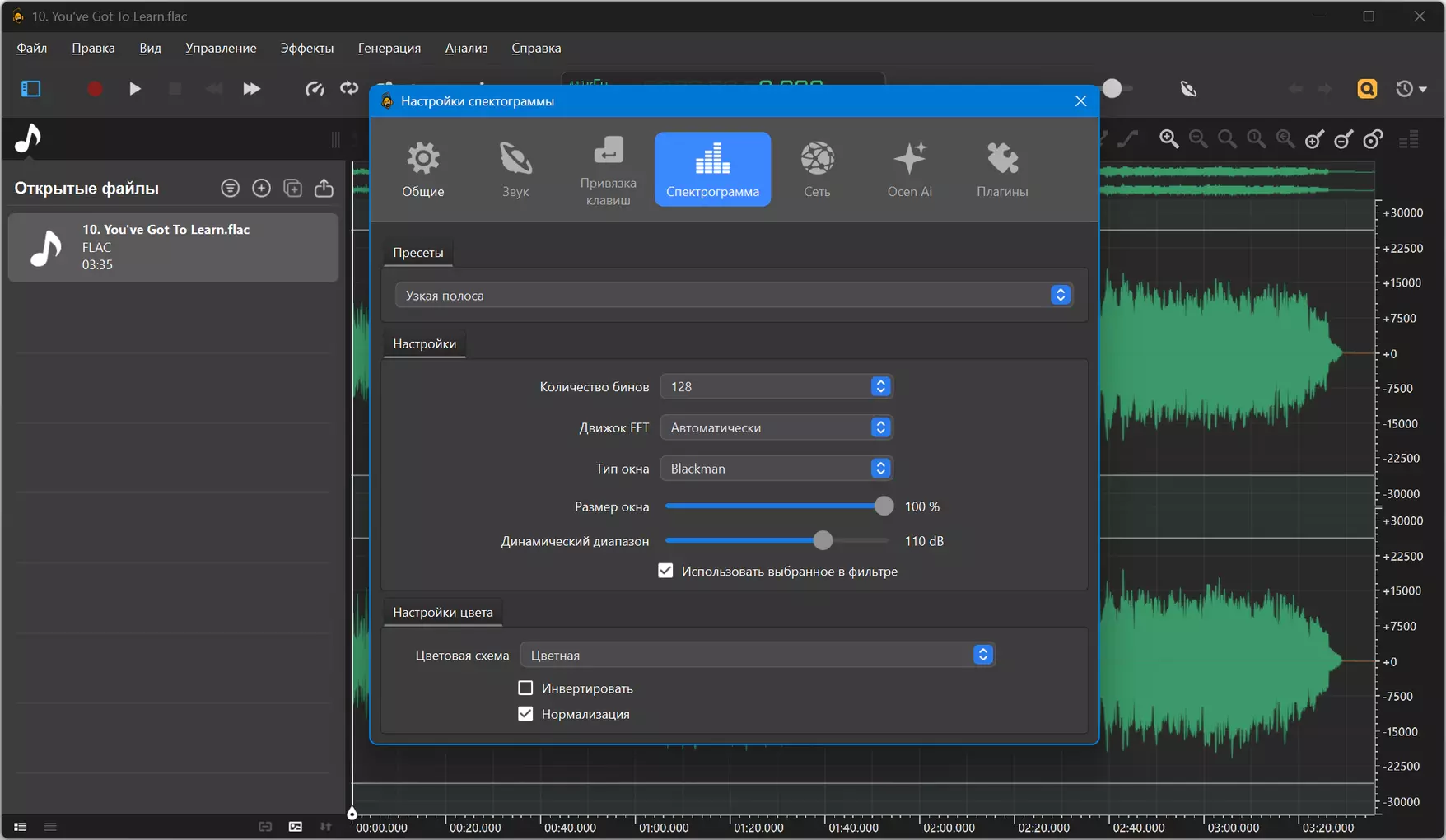The width and height of the screenshot is (1446, 840).
Task: Click the fast forward button
Action: pos(251,88)
